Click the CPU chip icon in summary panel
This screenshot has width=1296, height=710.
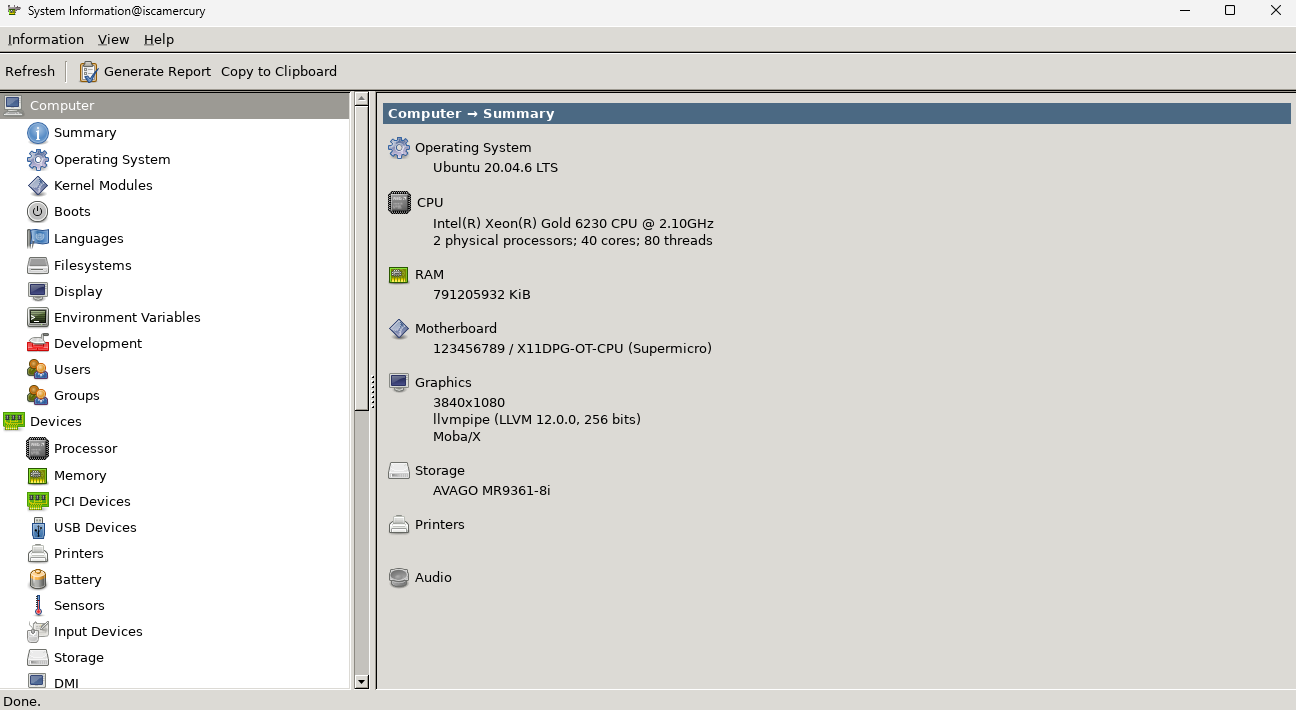399,202
